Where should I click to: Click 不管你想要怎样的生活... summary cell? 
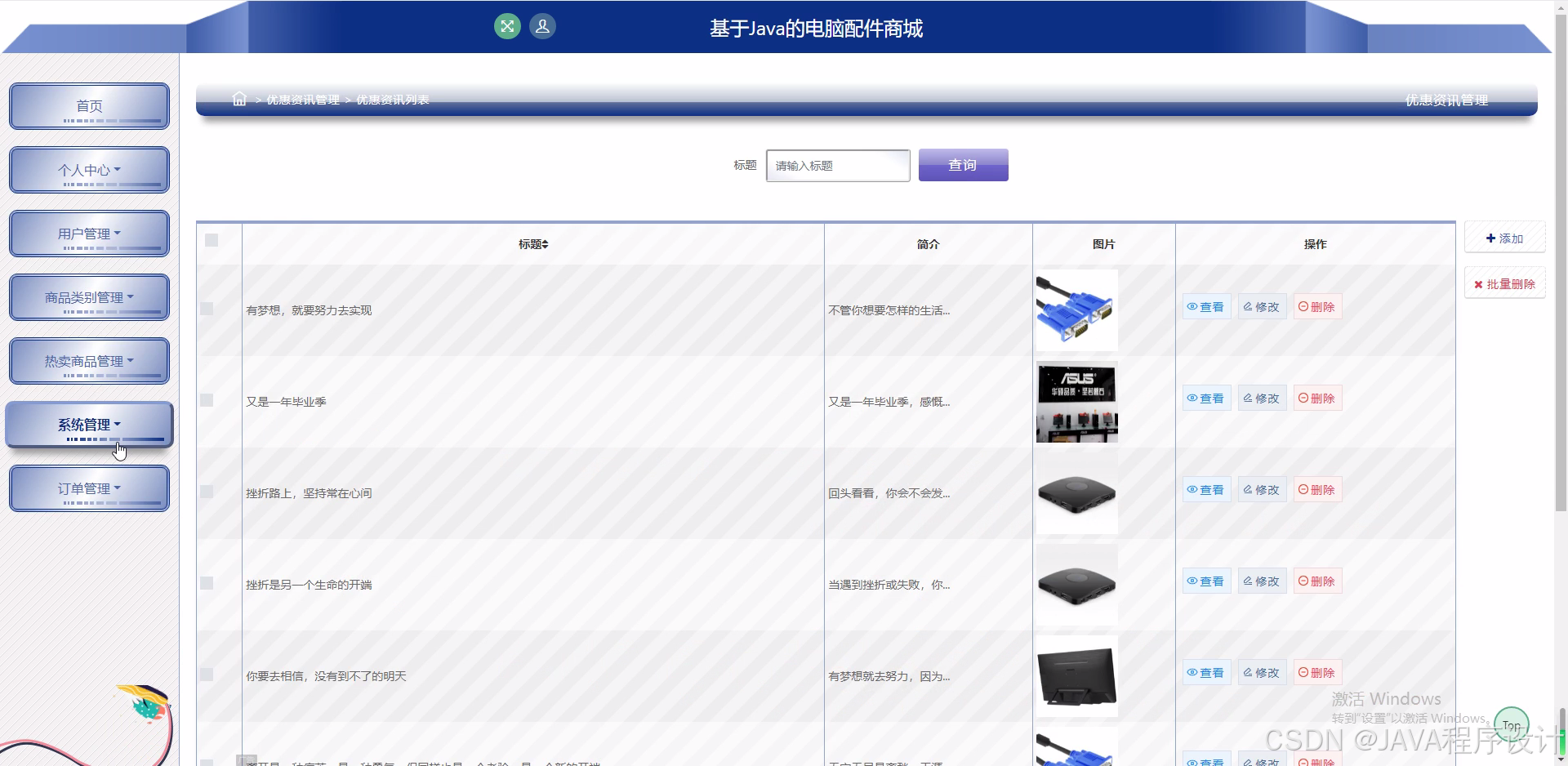point(889,310)
